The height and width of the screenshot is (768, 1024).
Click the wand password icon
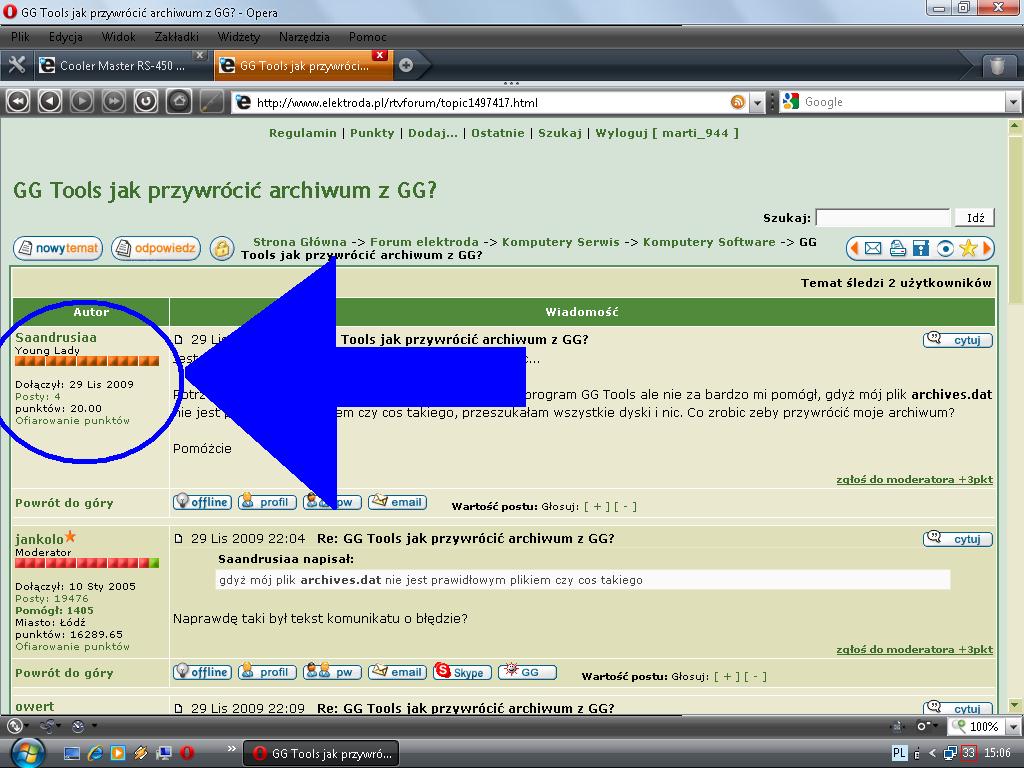(x=211, y=101)
